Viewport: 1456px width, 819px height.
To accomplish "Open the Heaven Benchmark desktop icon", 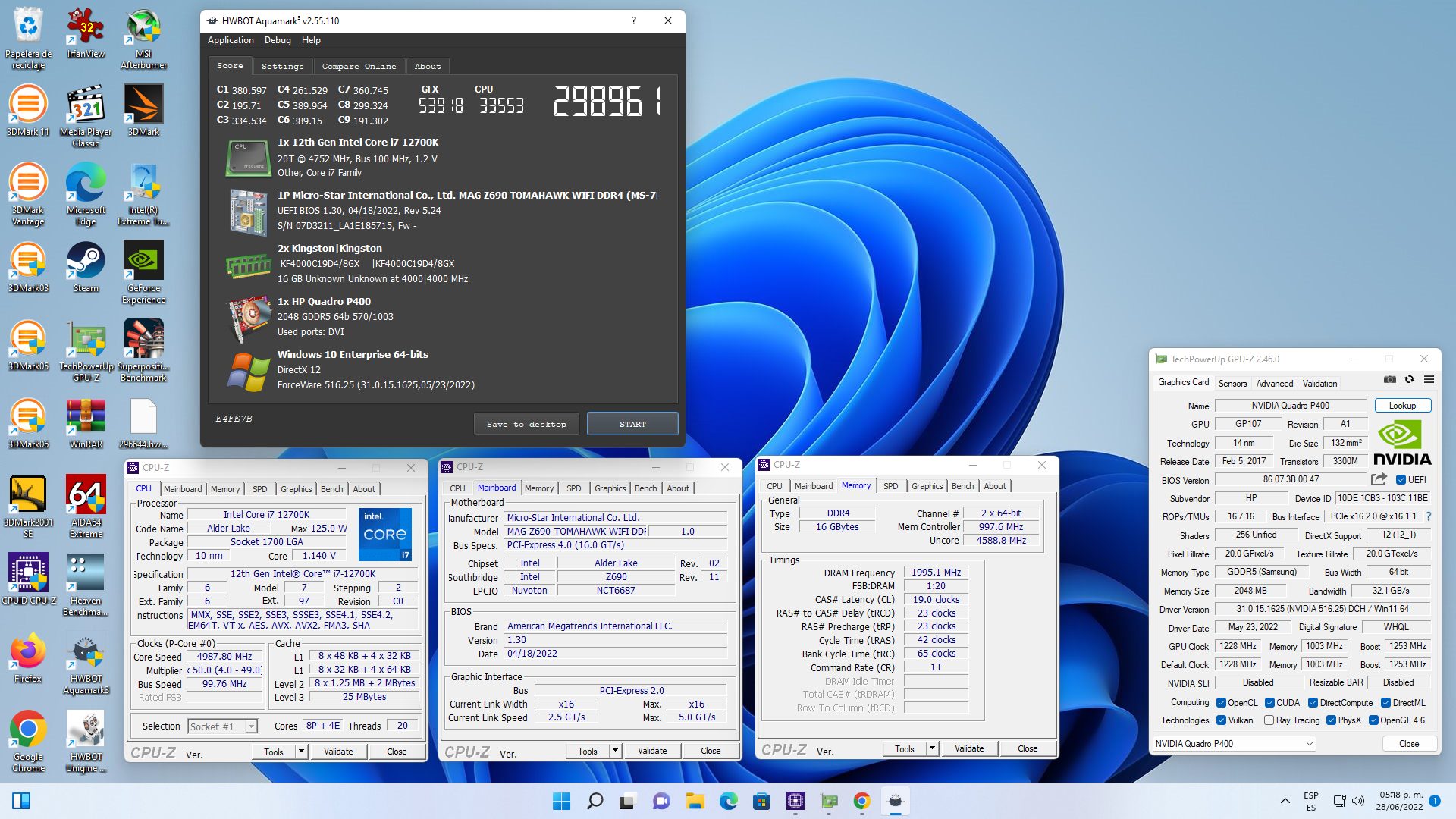I will [x=86, y=585].
